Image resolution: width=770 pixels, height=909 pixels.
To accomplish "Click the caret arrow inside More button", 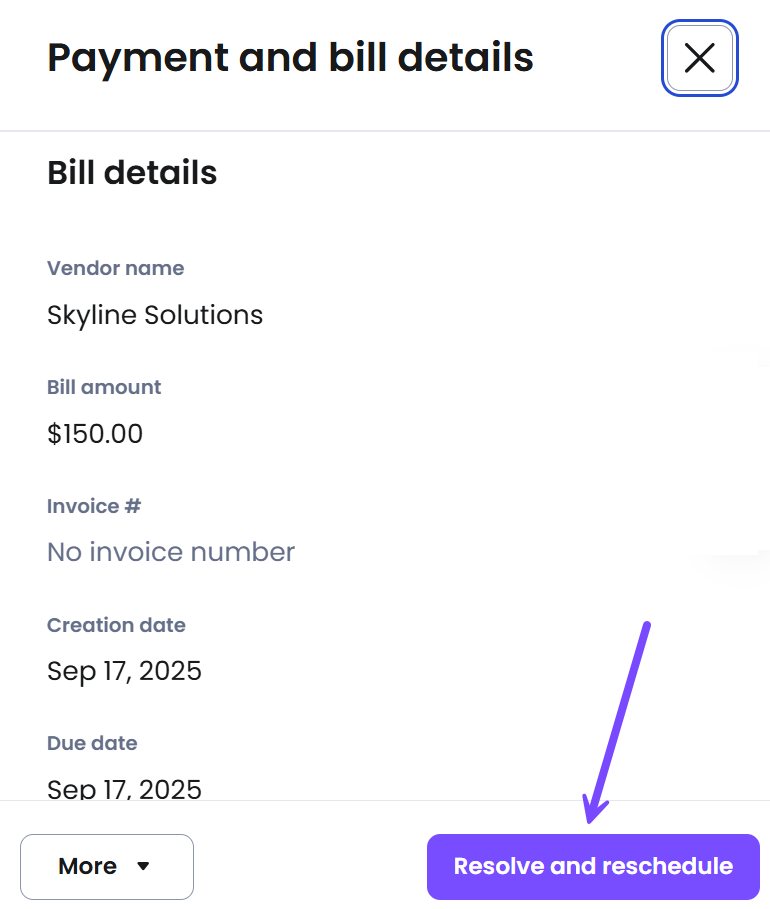I will coord(143,866).
